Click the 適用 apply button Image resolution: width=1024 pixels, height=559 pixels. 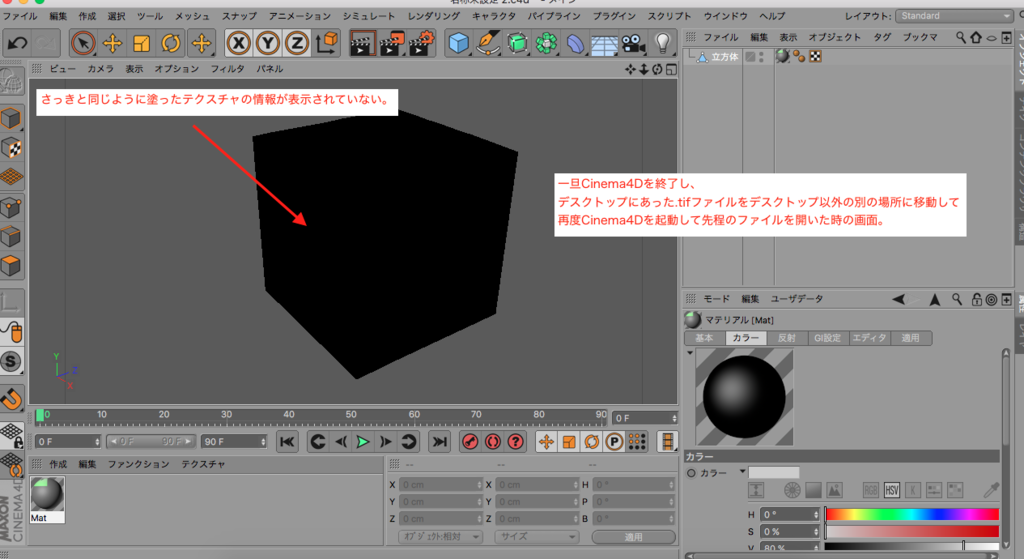[x=633, y=537]
